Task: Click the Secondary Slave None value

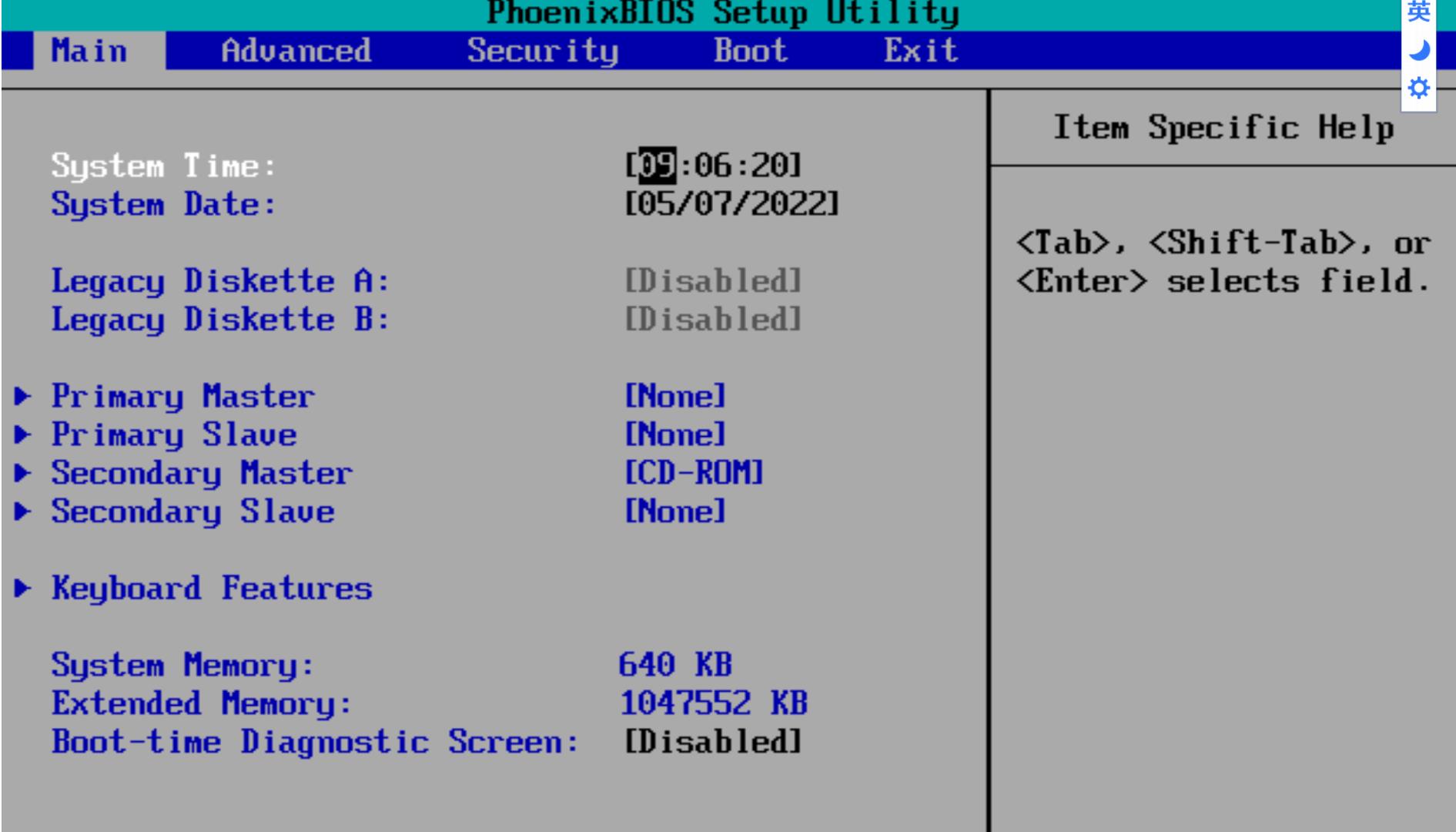Action: [675, 512]
